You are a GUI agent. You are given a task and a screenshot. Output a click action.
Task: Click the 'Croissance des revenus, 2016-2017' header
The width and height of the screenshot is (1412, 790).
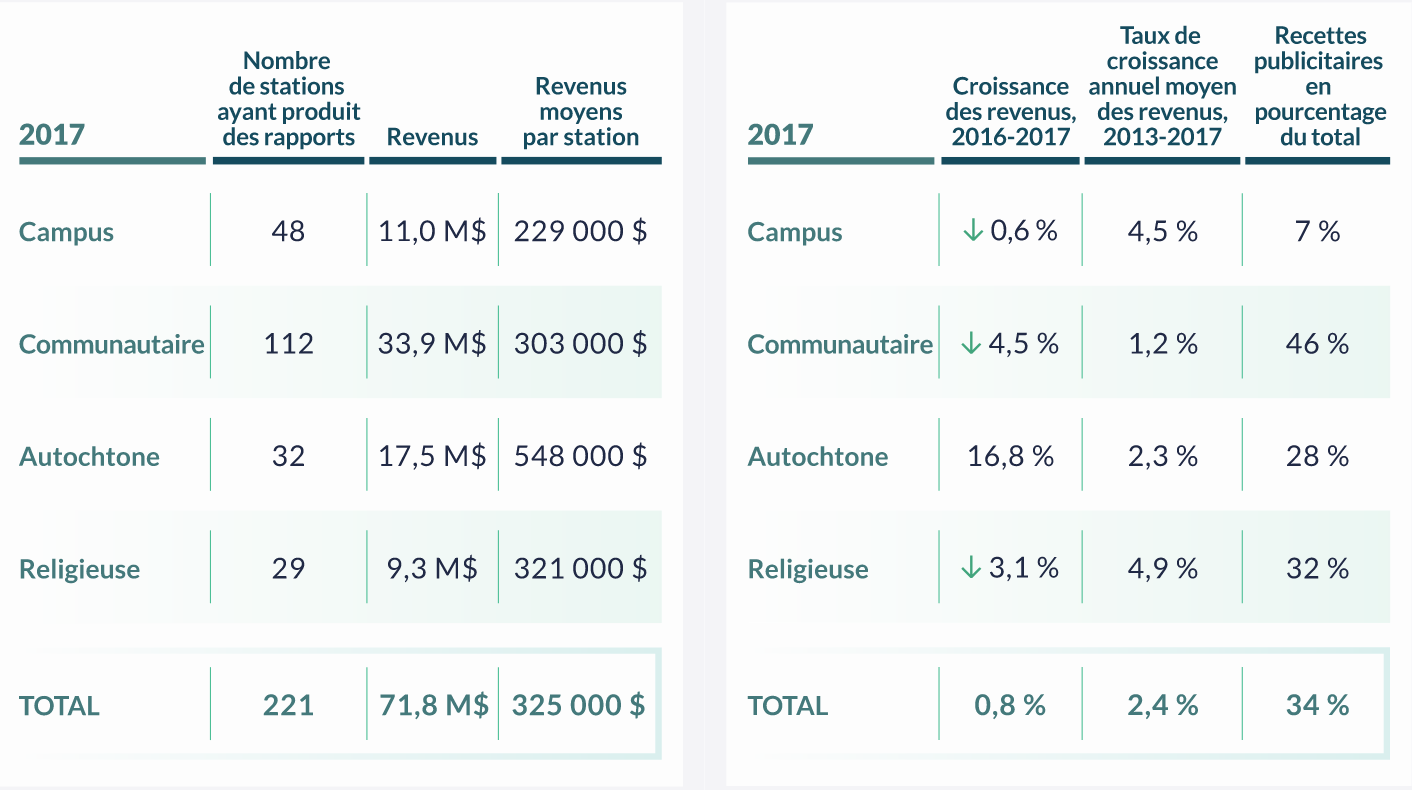[1010, 112]
